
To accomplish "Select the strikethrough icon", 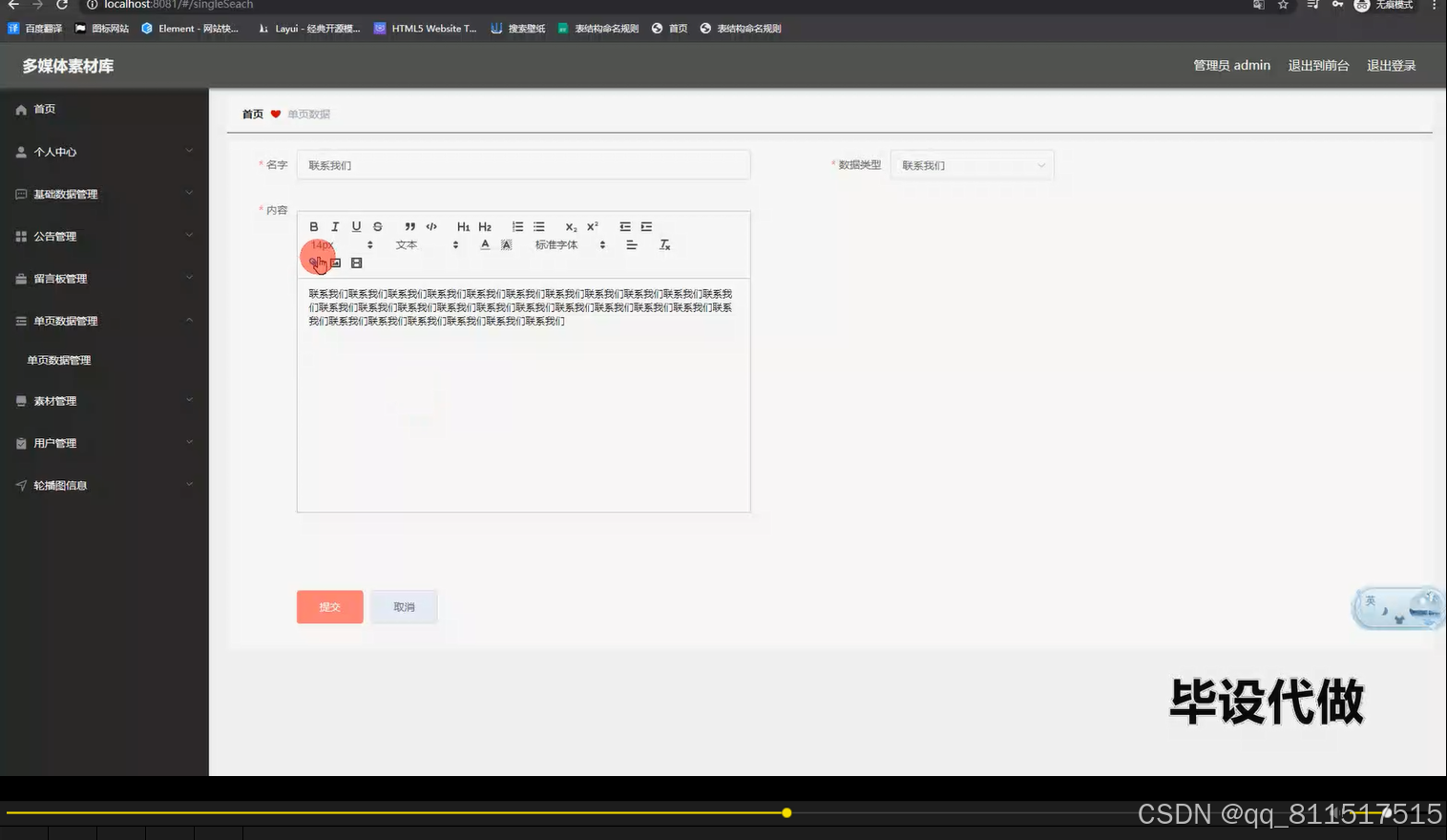I will point(377,226).
